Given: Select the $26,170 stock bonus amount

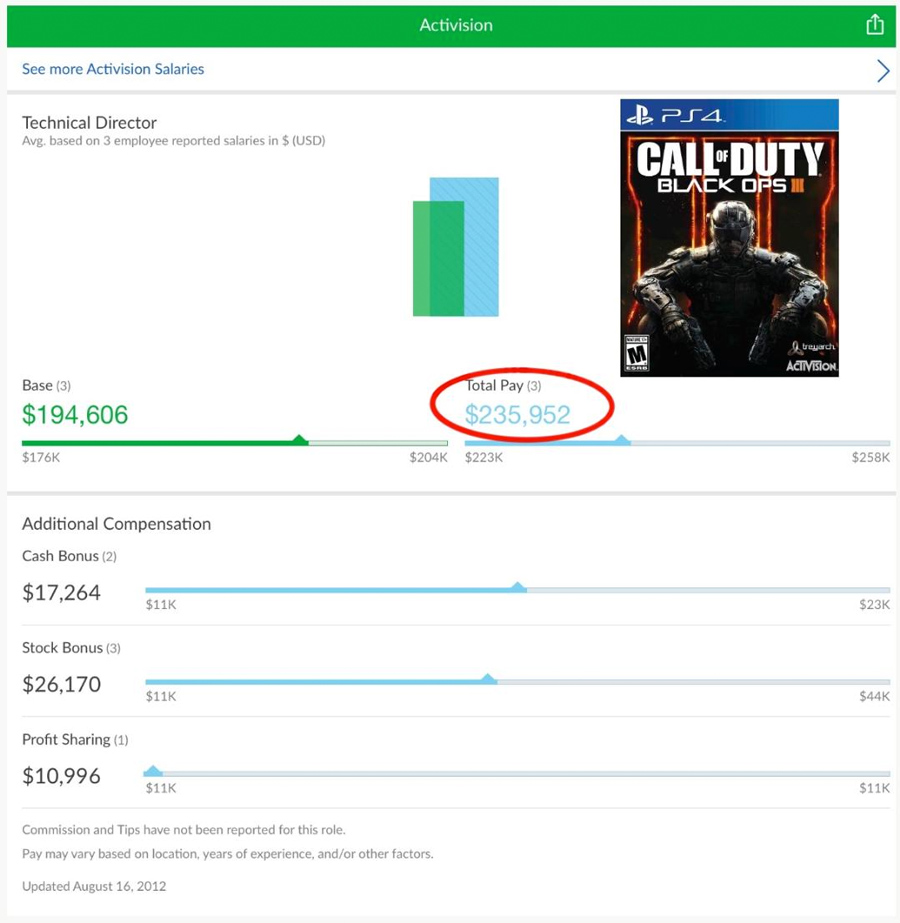Looking at the screenshot, I should click(x=61, y=684).
